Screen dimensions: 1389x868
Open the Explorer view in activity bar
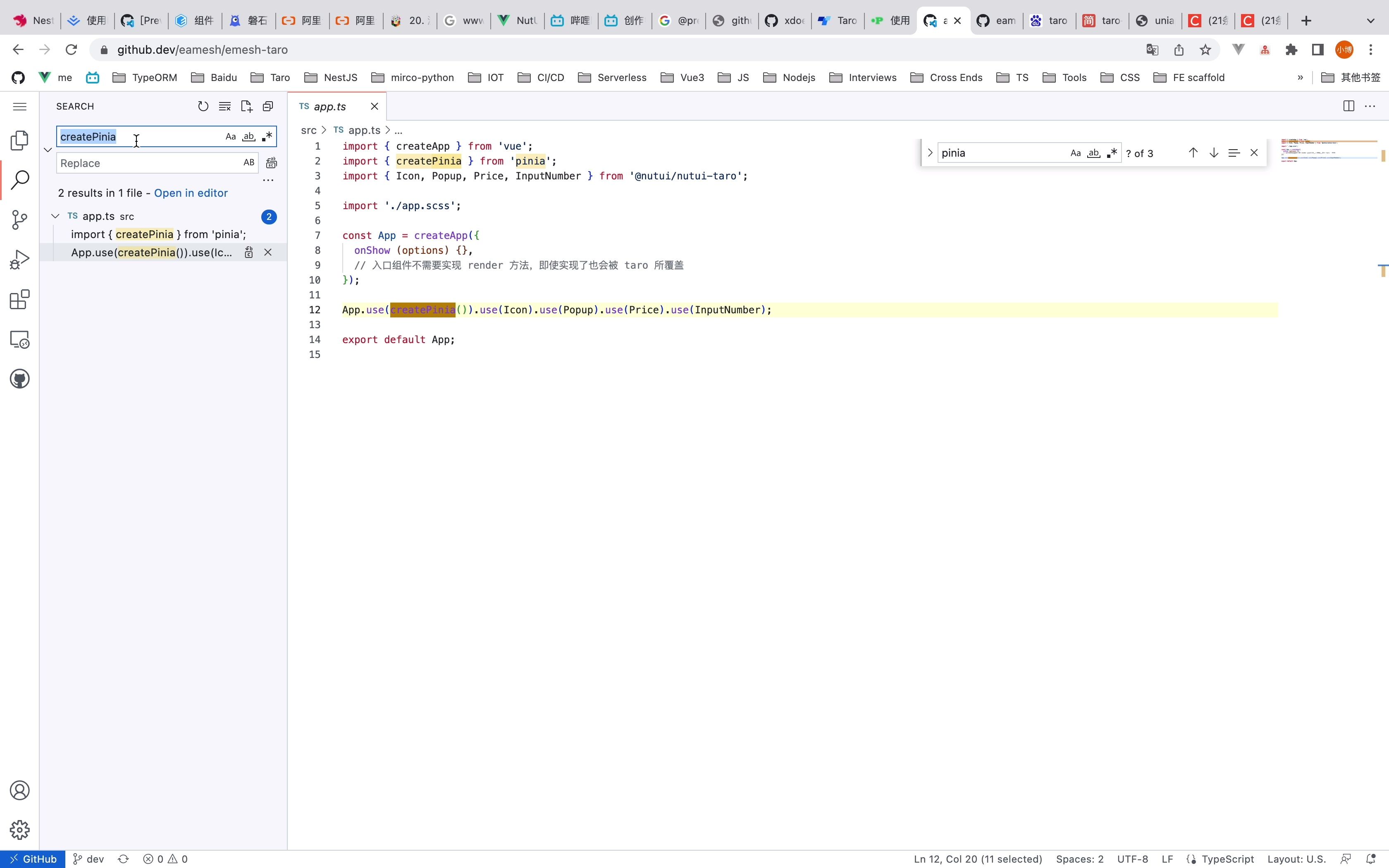(19, 140)
